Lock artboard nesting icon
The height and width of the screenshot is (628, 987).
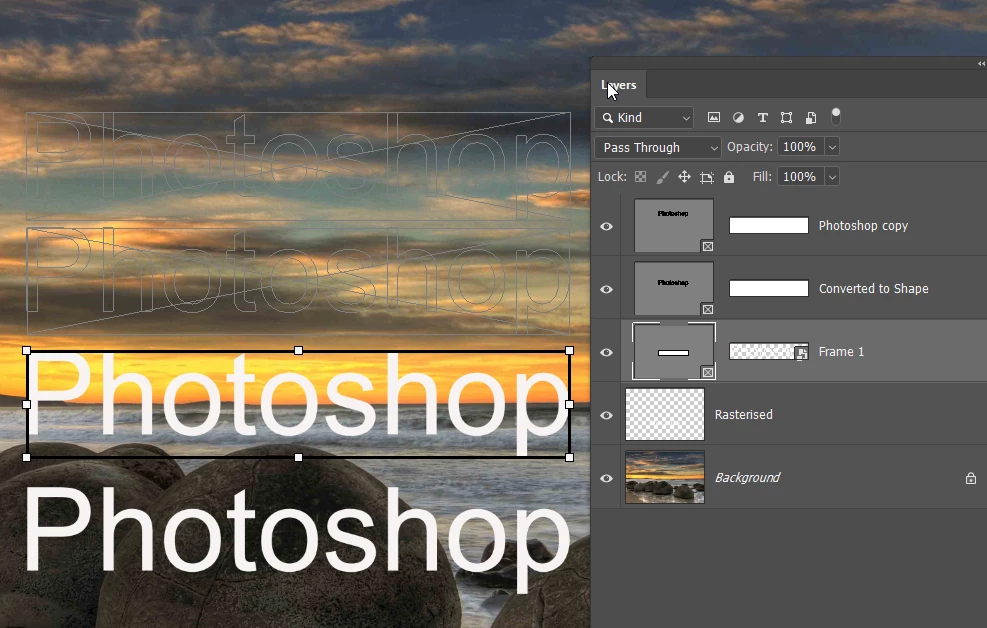pyautogui.click(x=706, y=177)
